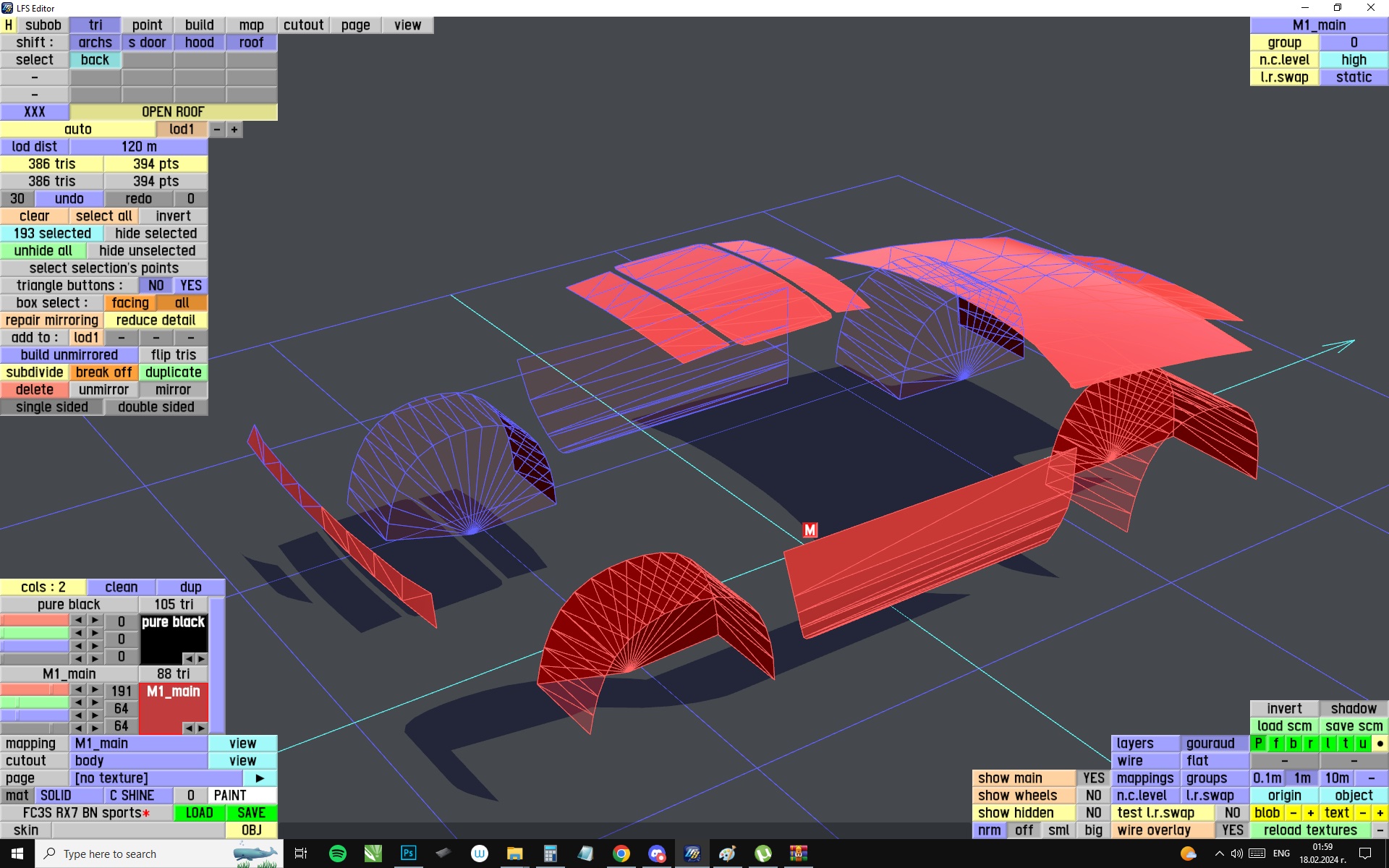This screenshot has width=1389, height=868.
Task: Toggle wire overlay YES option
Action: click(x=1232, y=830)
